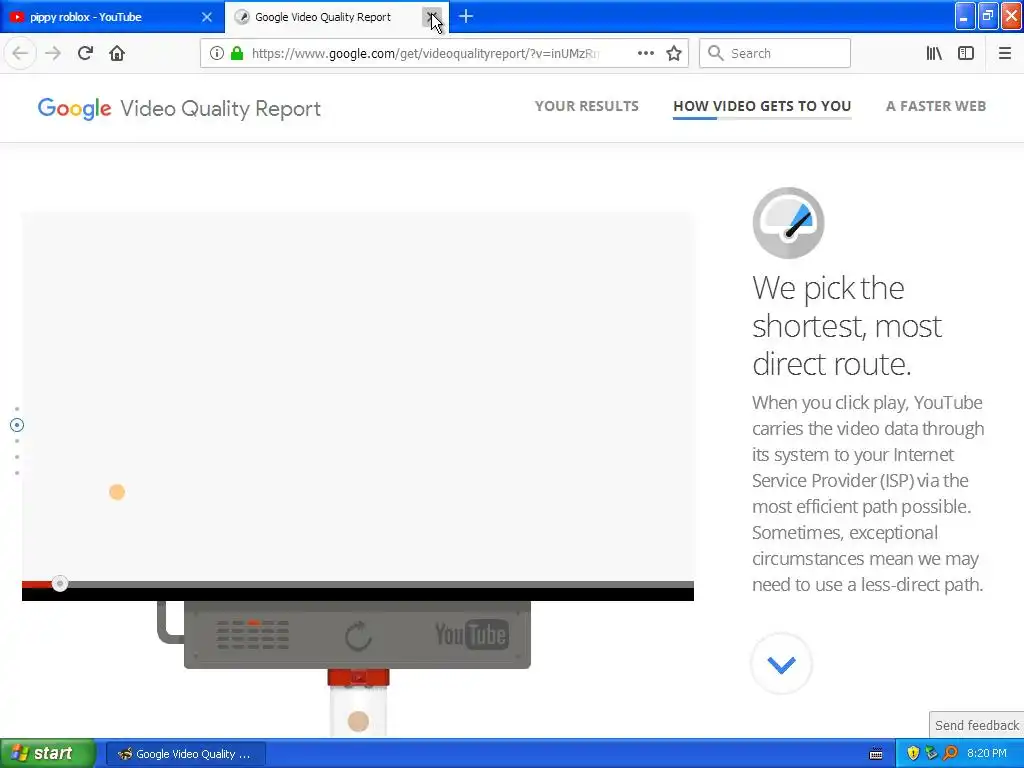This screenshot has height=768, width=1024.
Task: Open the Firefox home page
Action: (117, 53)
